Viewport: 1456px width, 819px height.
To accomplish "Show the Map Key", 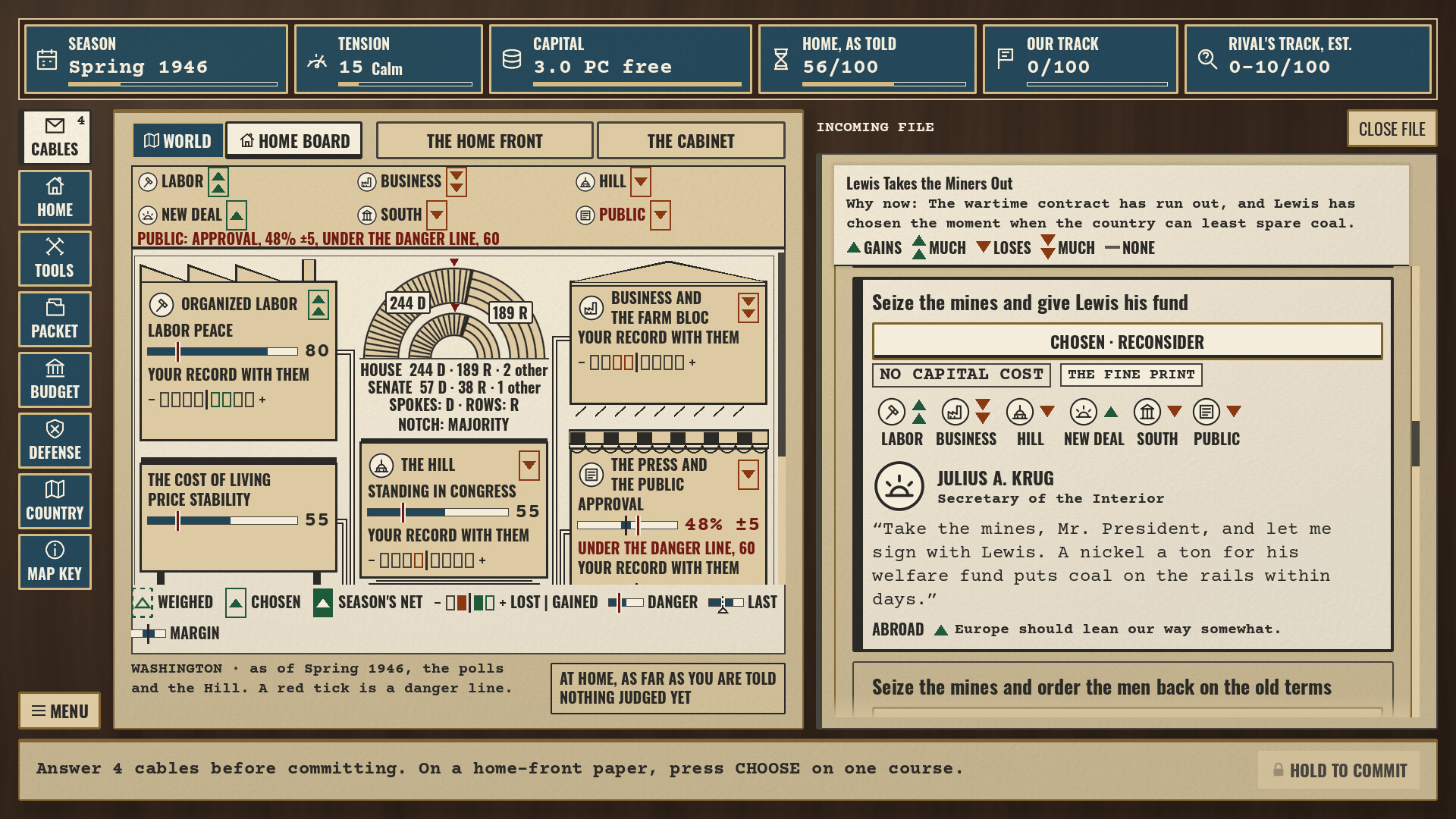I will coord(55,562).
